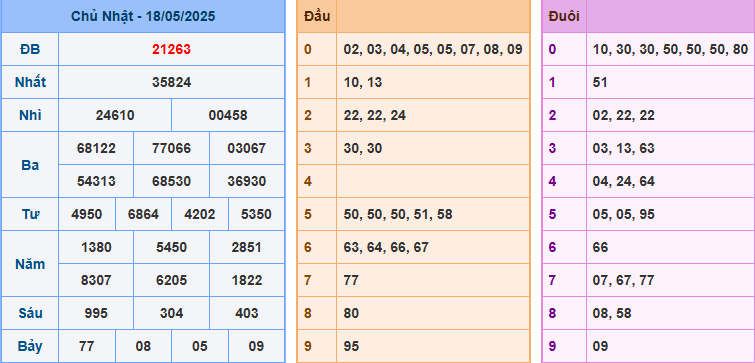
Task: Click Đầu row 3 values 30, 30
Action: (363, 148)
